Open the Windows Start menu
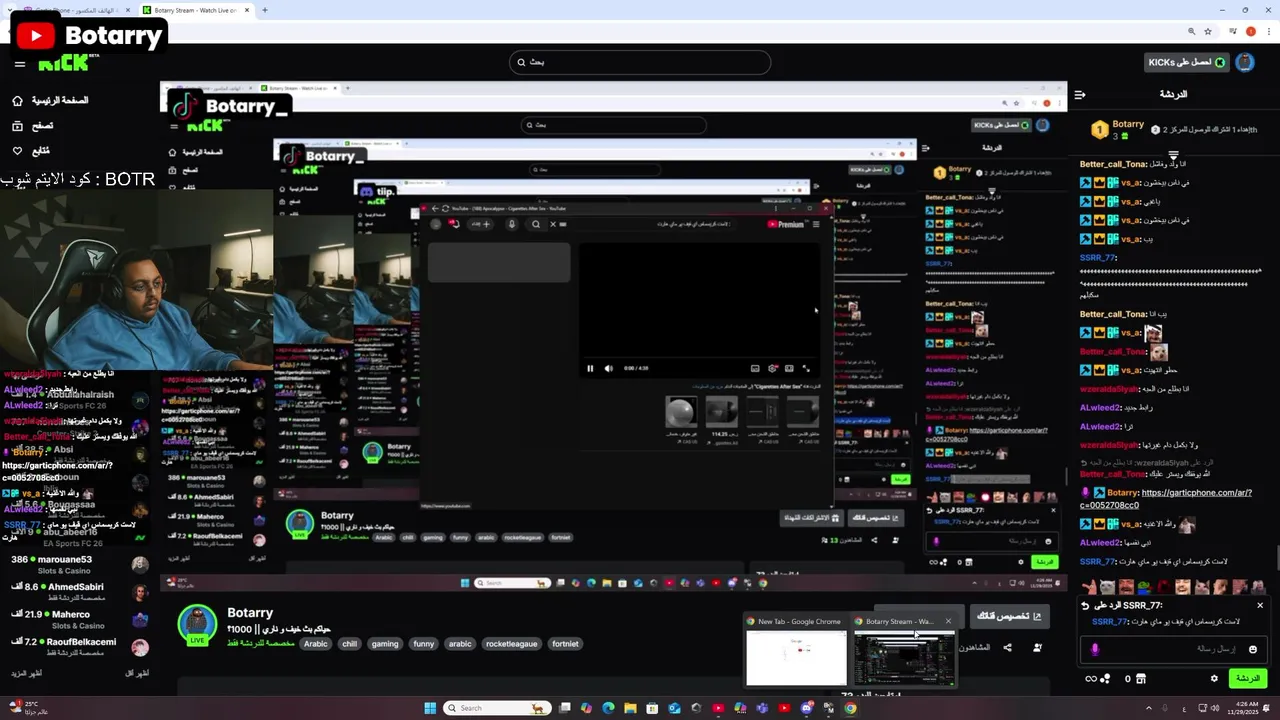 click(x=430, y=708)
